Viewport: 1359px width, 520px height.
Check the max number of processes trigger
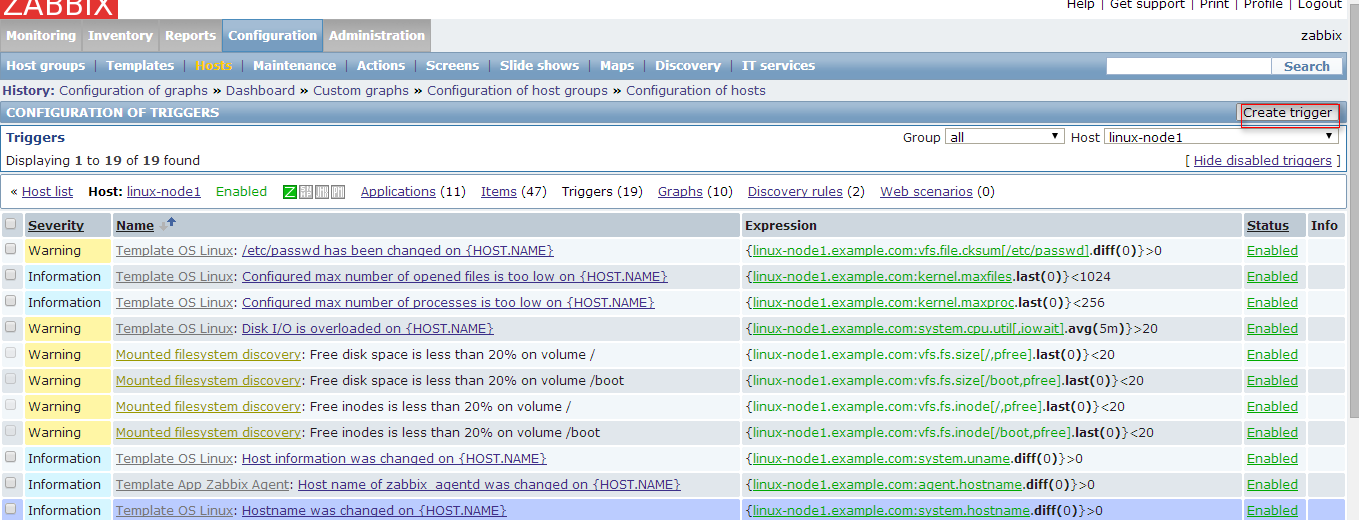click(10, 302)
